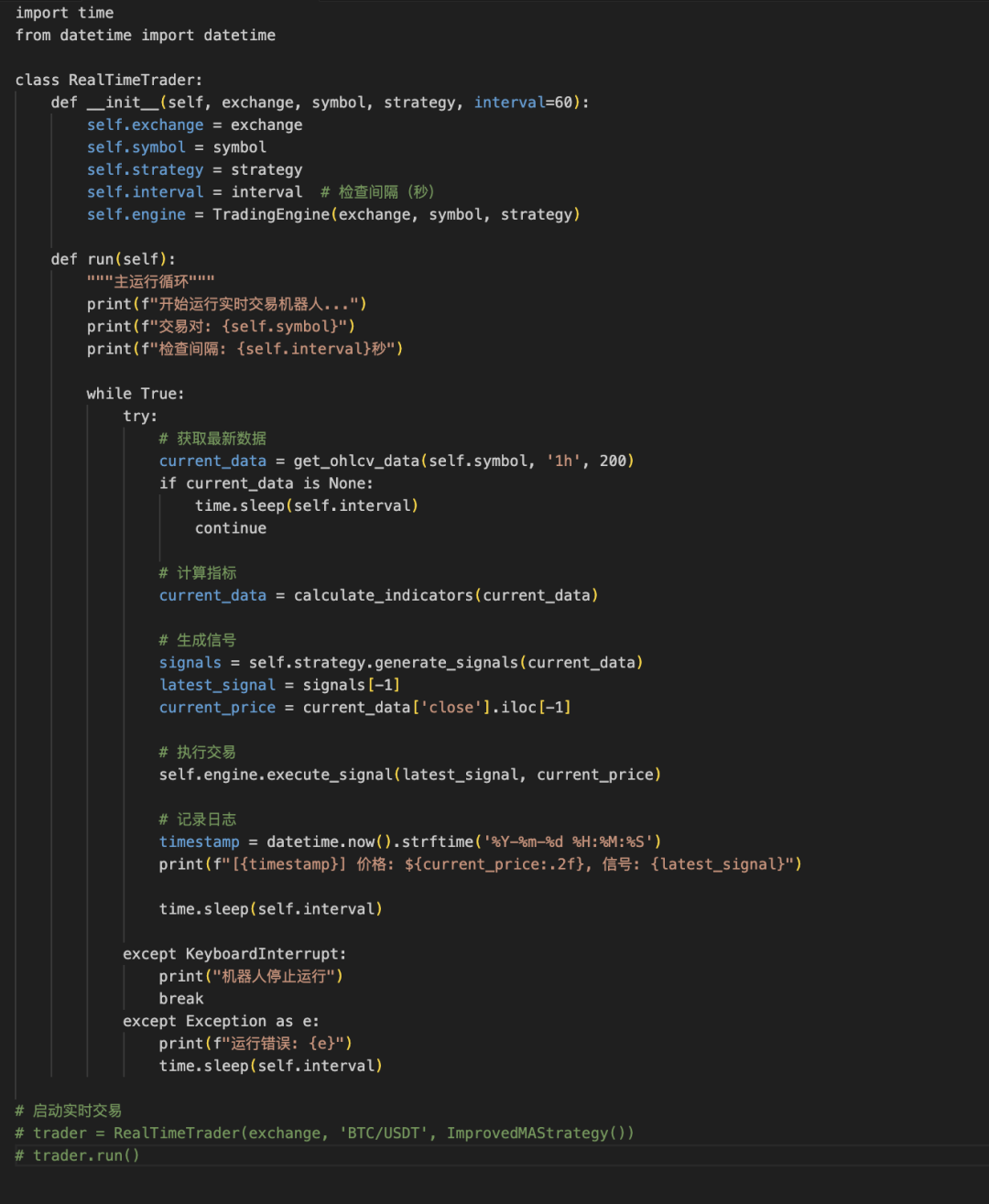Click the print '价格' log line
989x1204 pixels.
[x=480, y=864]
